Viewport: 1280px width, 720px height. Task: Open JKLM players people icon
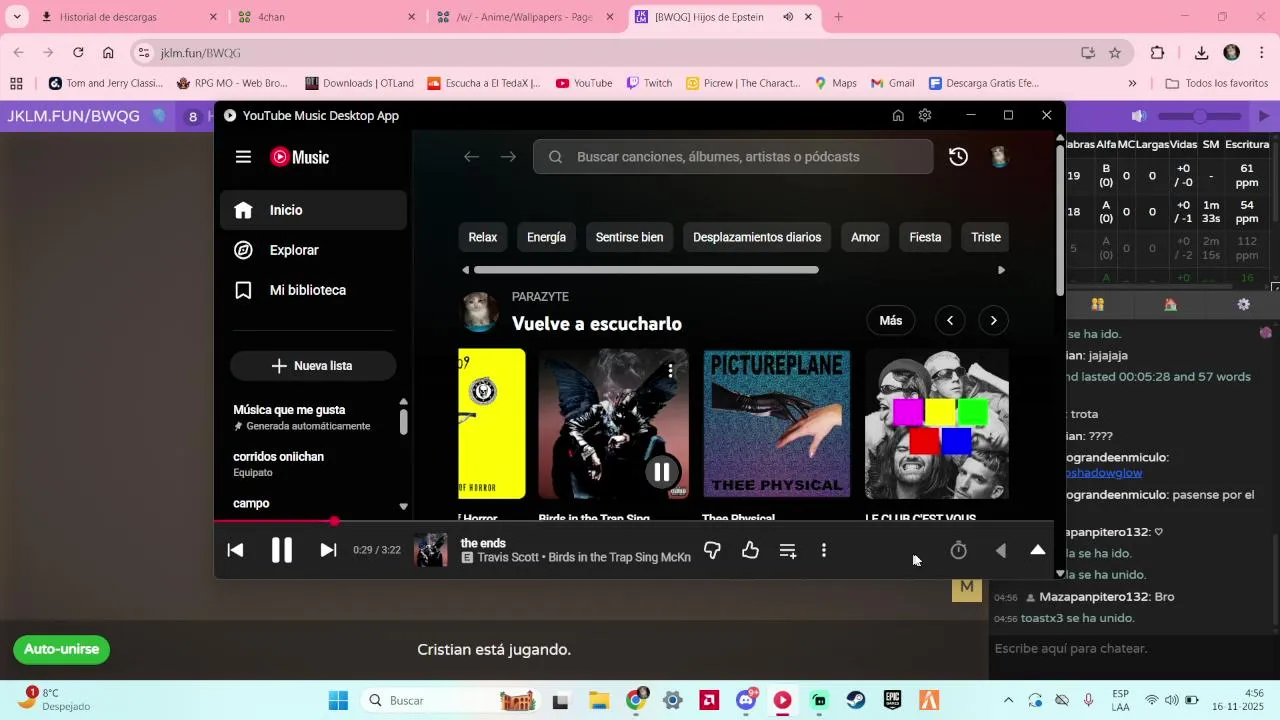(x=1097, y=305)
